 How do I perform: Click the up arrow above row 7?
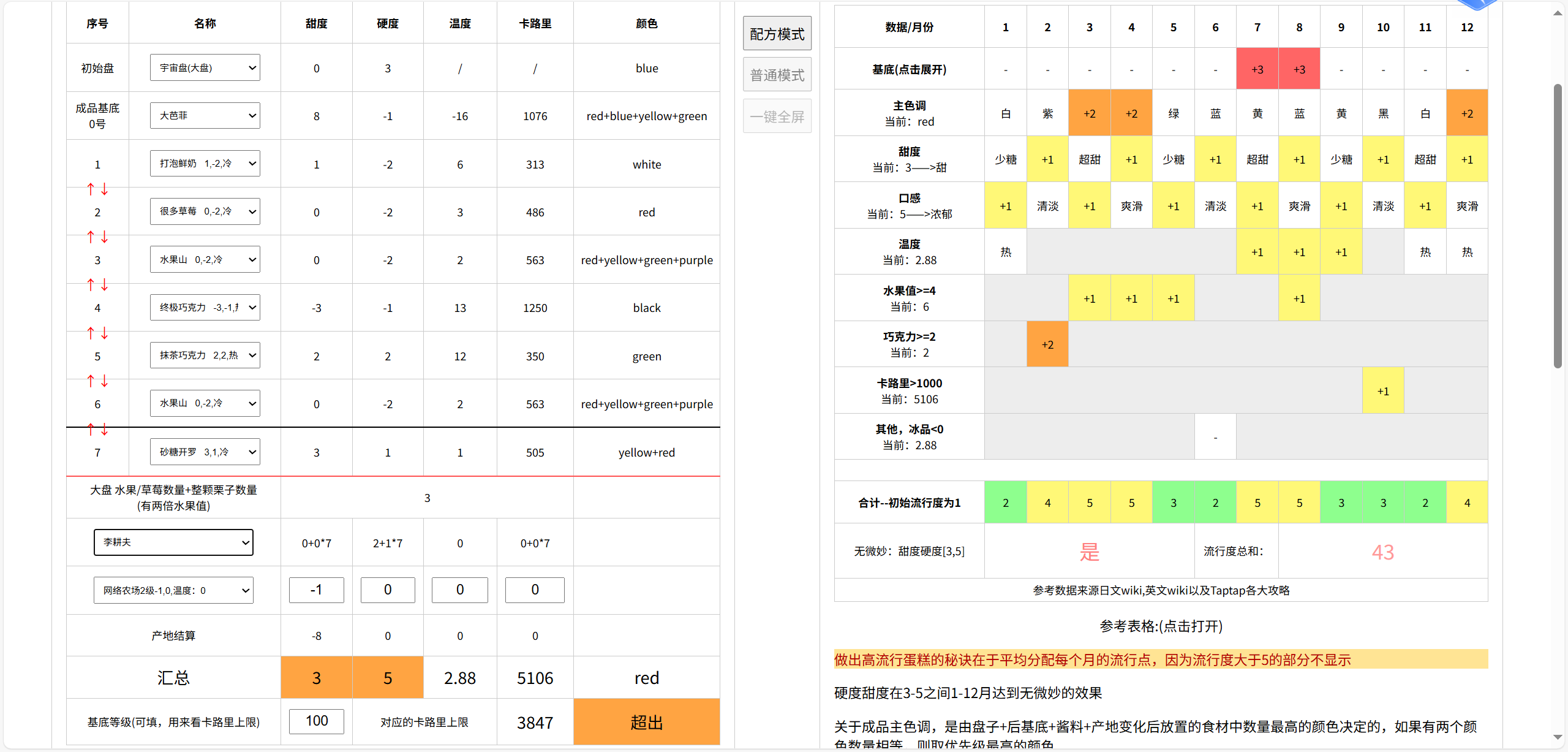(x=91, y=430)
